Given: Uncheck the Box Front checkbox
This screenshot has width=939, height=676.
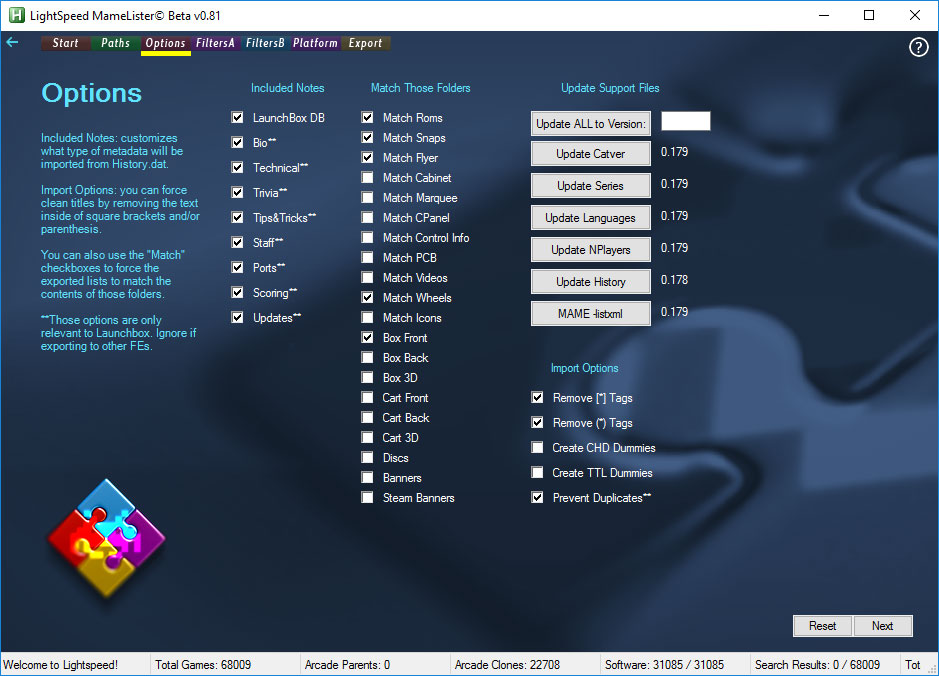Looking at the screenshot, I should pyautogui.click(x=368, y=338).
